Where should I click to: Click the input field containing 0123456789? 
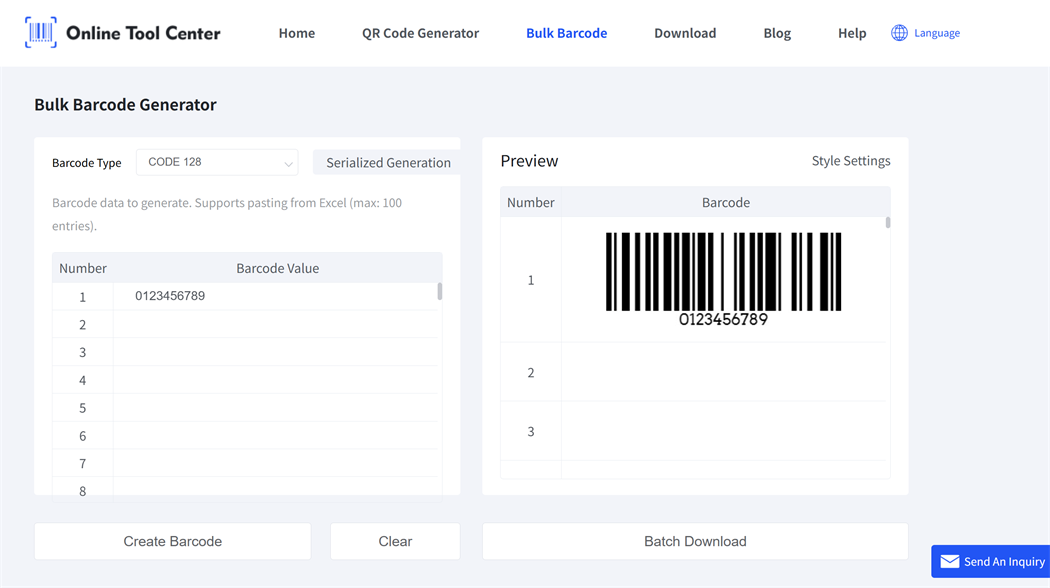pyautogui.click(x=277, y=296)
